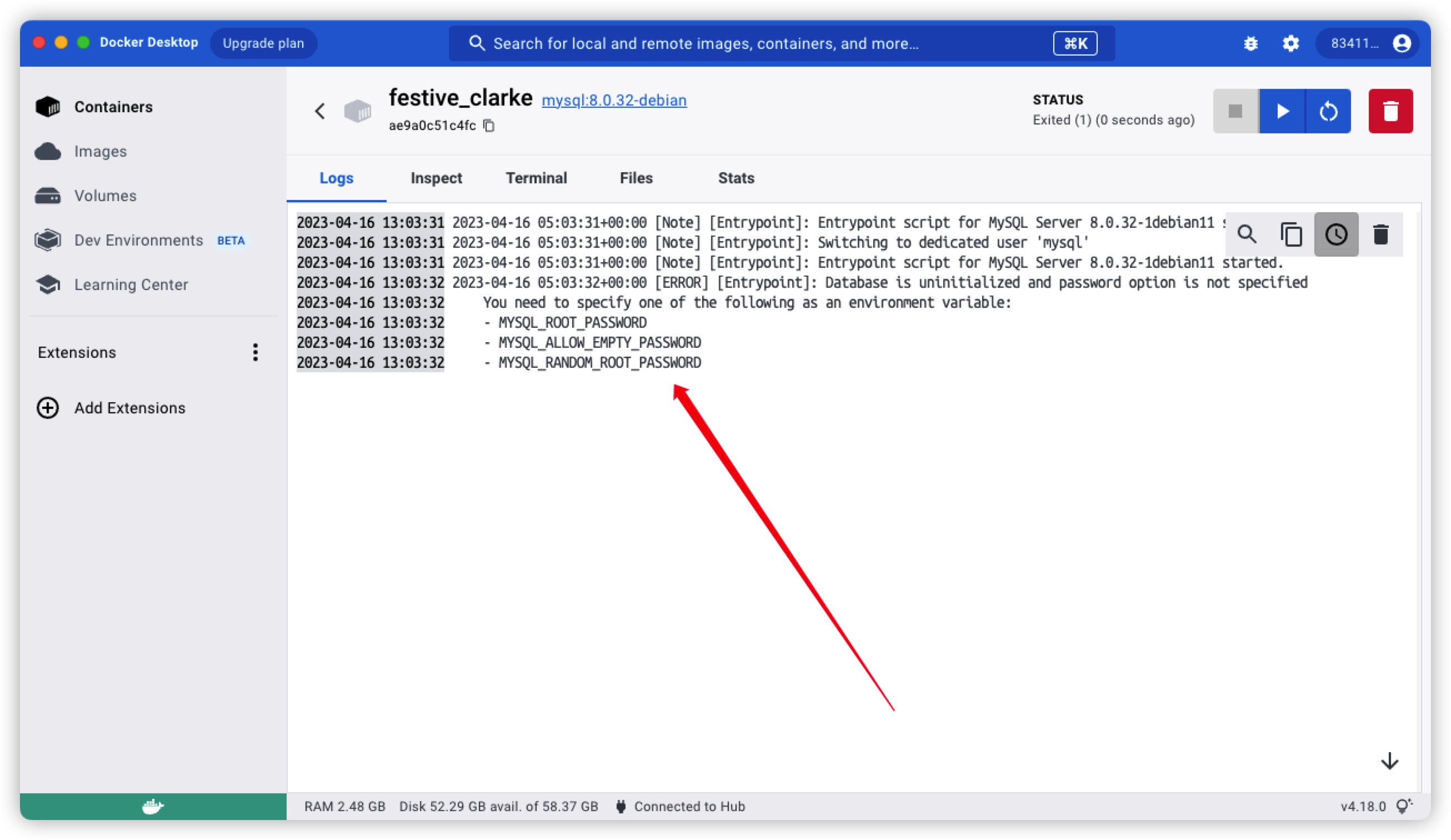Switch to the Terminal tab
The image size is (1451, 840).
tap(536, 177)
